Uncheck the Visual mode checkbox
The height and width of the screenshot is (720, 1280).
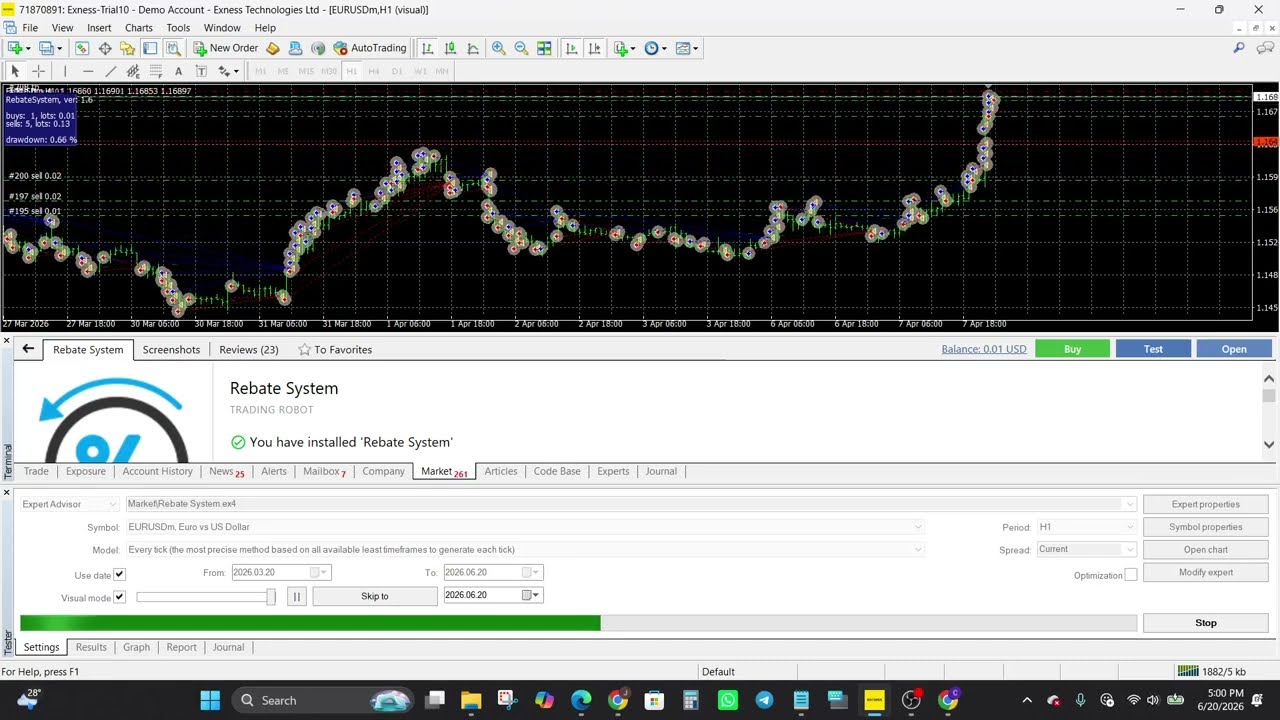click(119, 598)
